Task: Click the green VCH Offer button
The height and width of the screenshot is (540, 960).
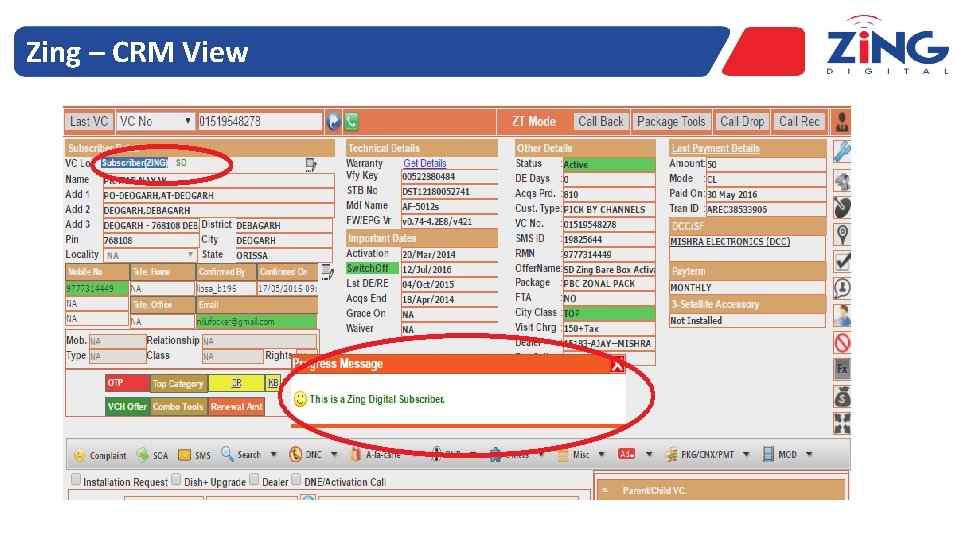Action: [x=127, y=407]
